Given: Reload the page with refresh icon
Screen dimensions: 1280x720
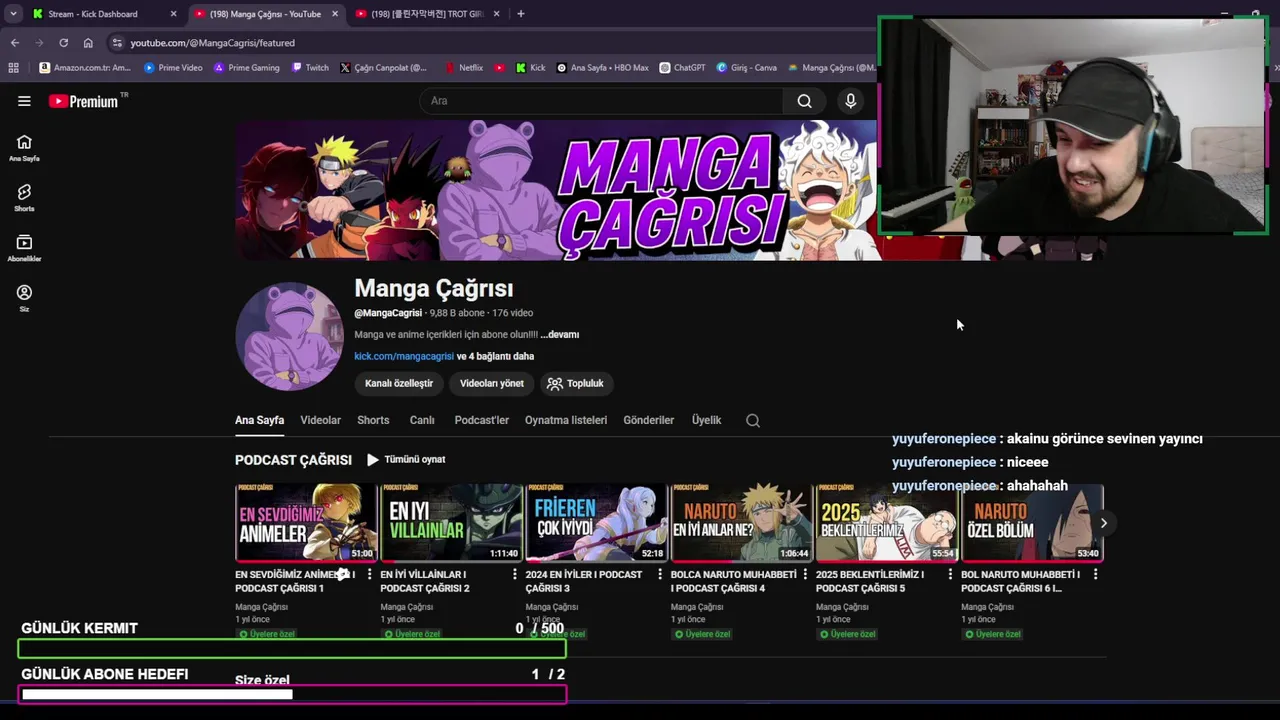Looking at the screenshot, I should (x=63, y=43).
